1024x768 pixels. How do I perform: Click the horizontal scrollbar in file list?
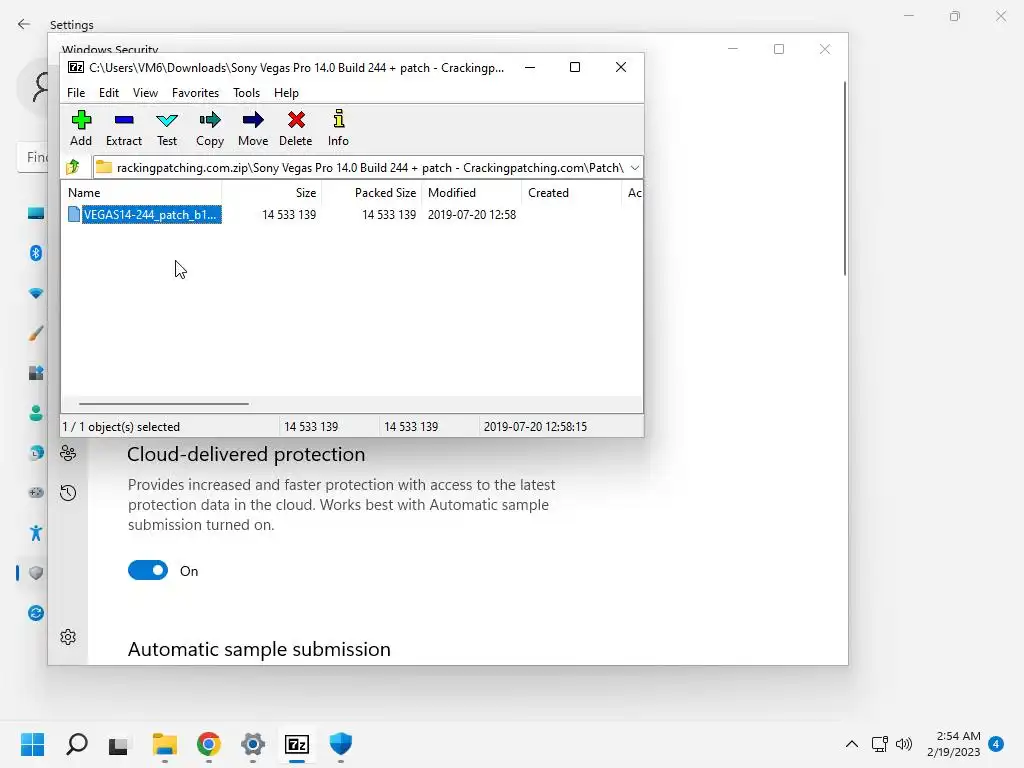click(163, 404)
